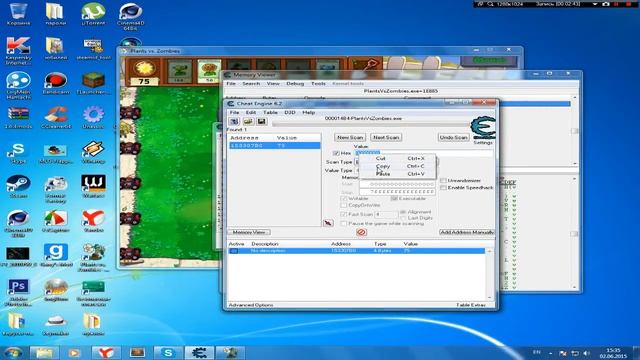Open the Garry's Mod desktop shortcut
The image size is (640, 360).
(x=56, y=256)
